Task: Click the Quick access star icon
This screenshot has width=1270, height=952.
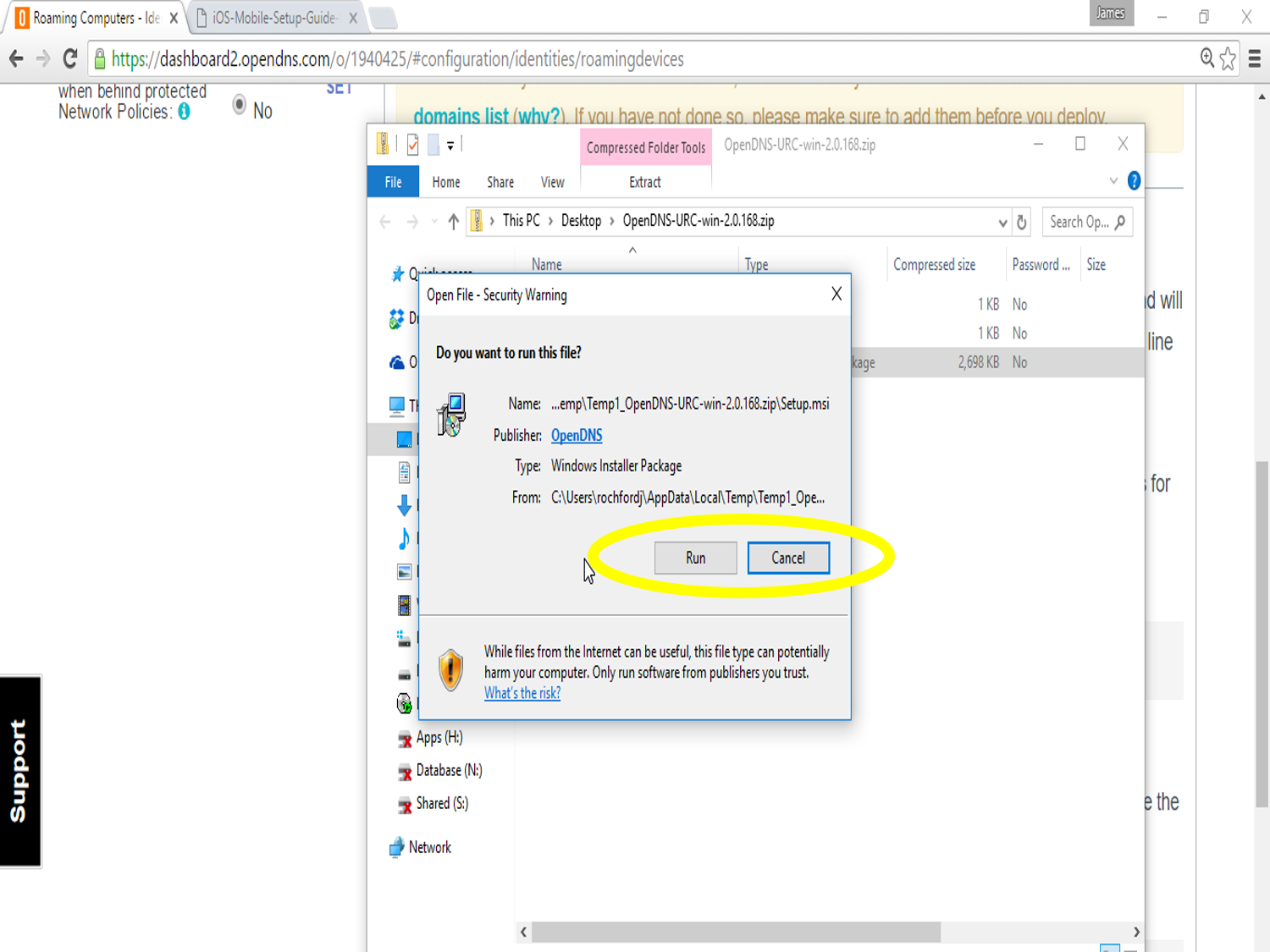Action: click(x=397, y=274)
